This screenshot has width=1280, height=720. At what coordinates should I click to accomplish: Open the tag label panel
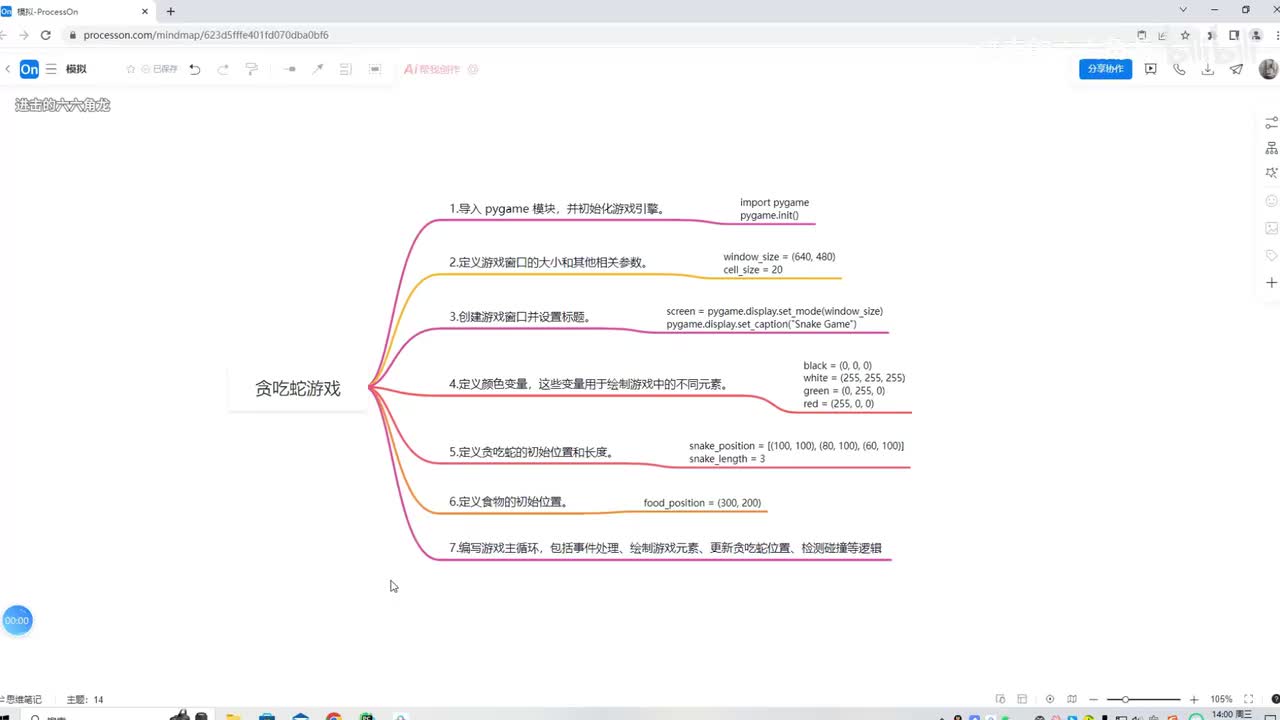[1272, 255]
